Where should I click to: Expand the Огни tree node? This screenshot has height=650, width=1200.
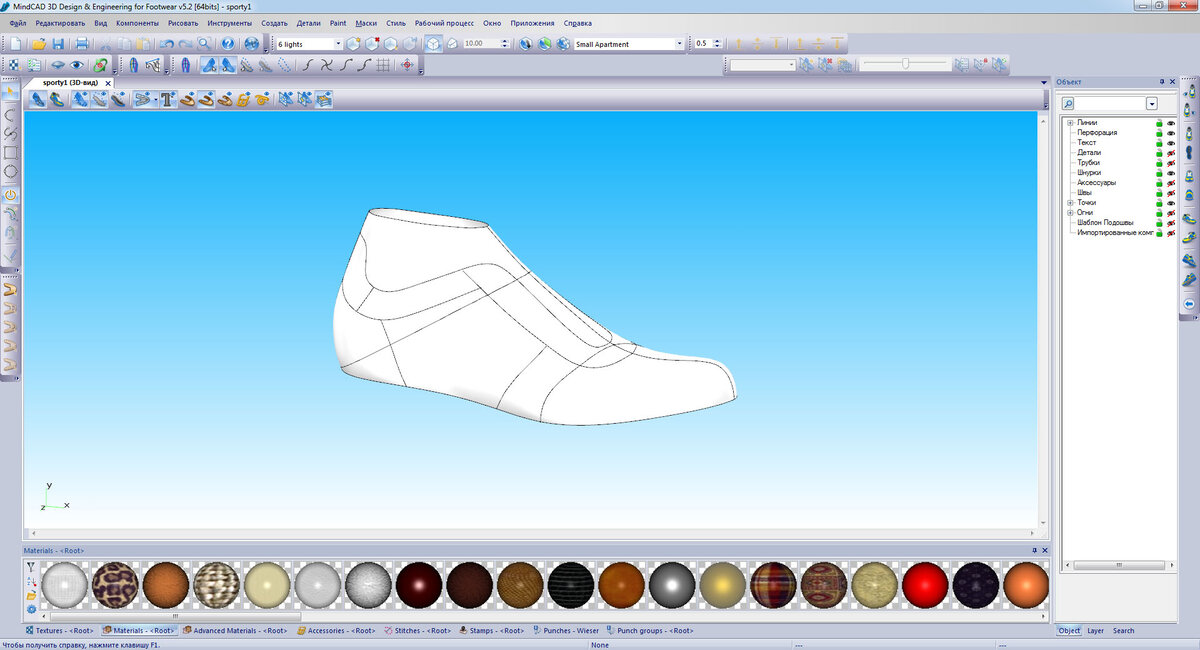pyautogui.click(x=1069, y=213)
